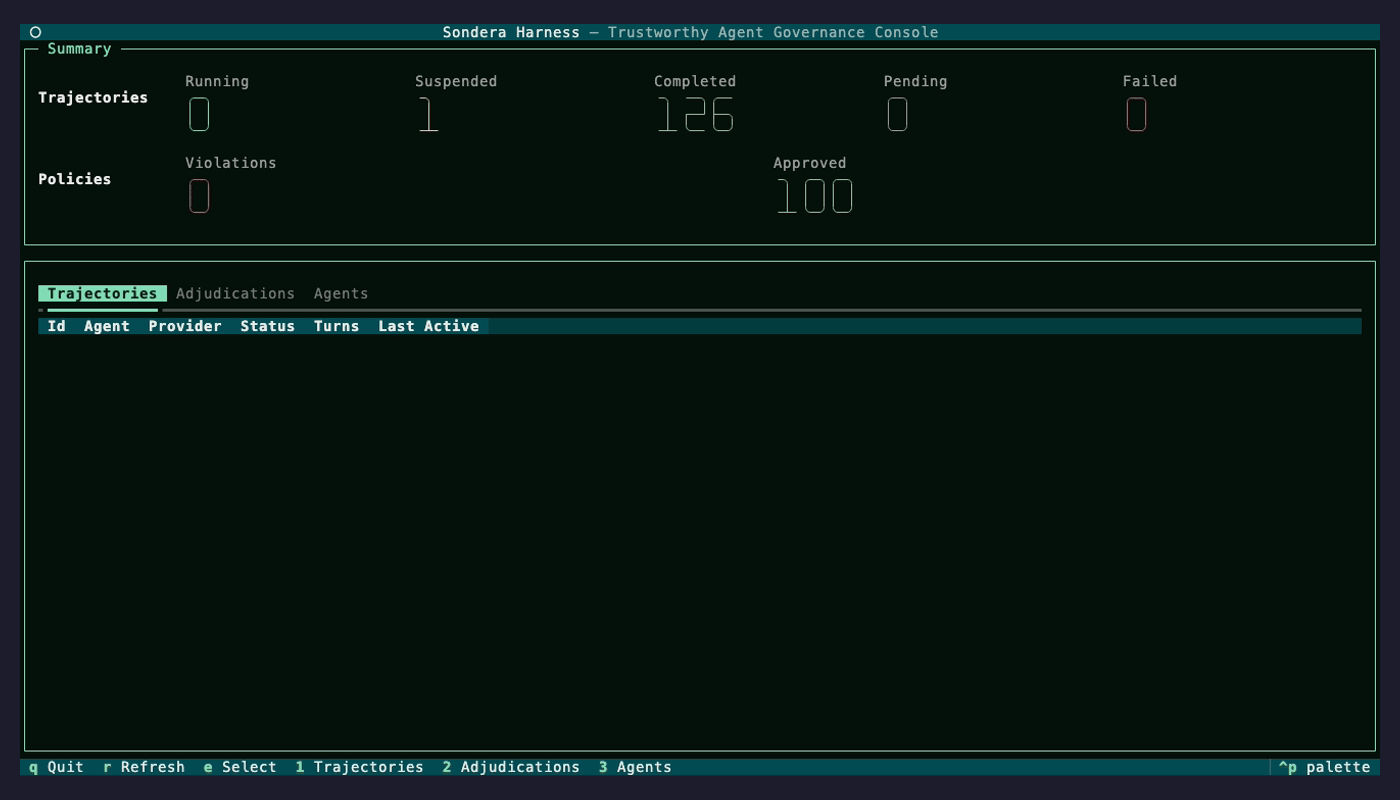Image resolution: width=1400 pixels, height=800 pixels.
Task: Sort by the Id column header
Action: click(57, 326)
